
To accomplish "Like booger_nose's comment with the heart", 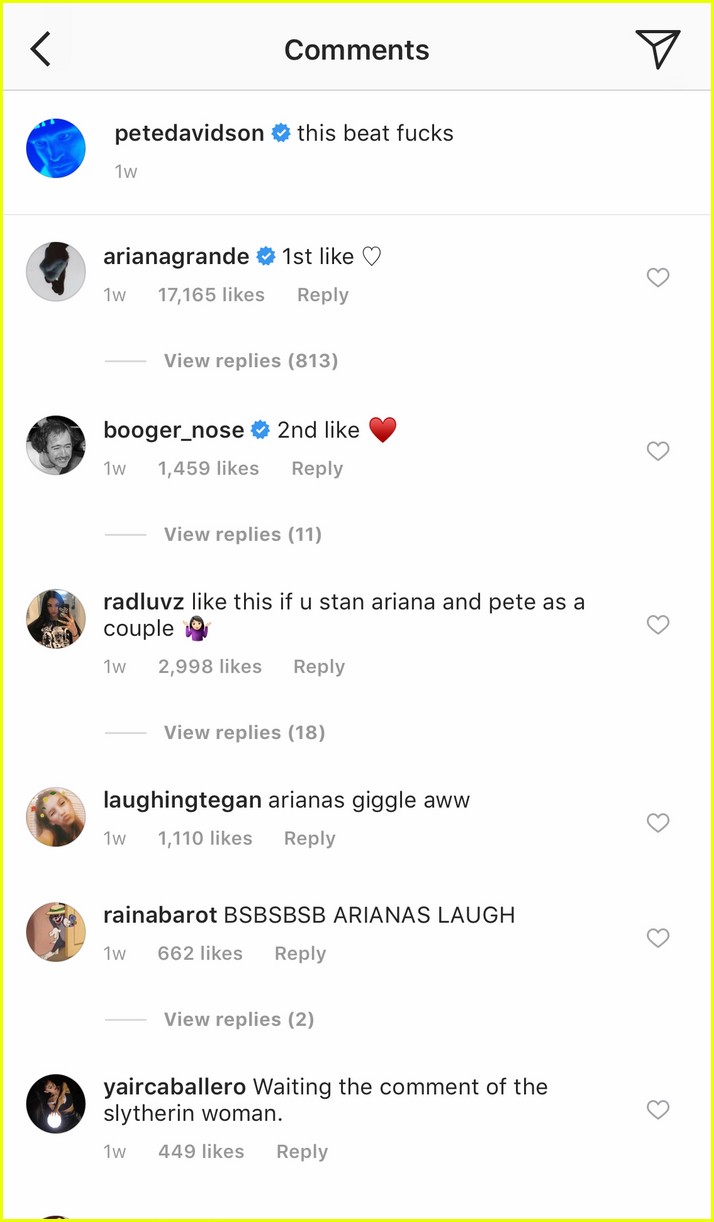I will (x=657, y=451).
